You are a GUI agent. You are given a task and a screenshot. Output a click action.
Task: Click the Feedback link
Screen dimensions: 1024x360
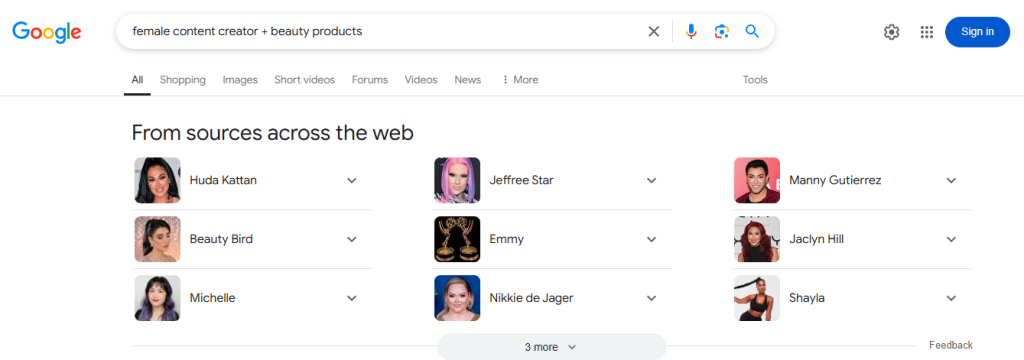point(951,345)
